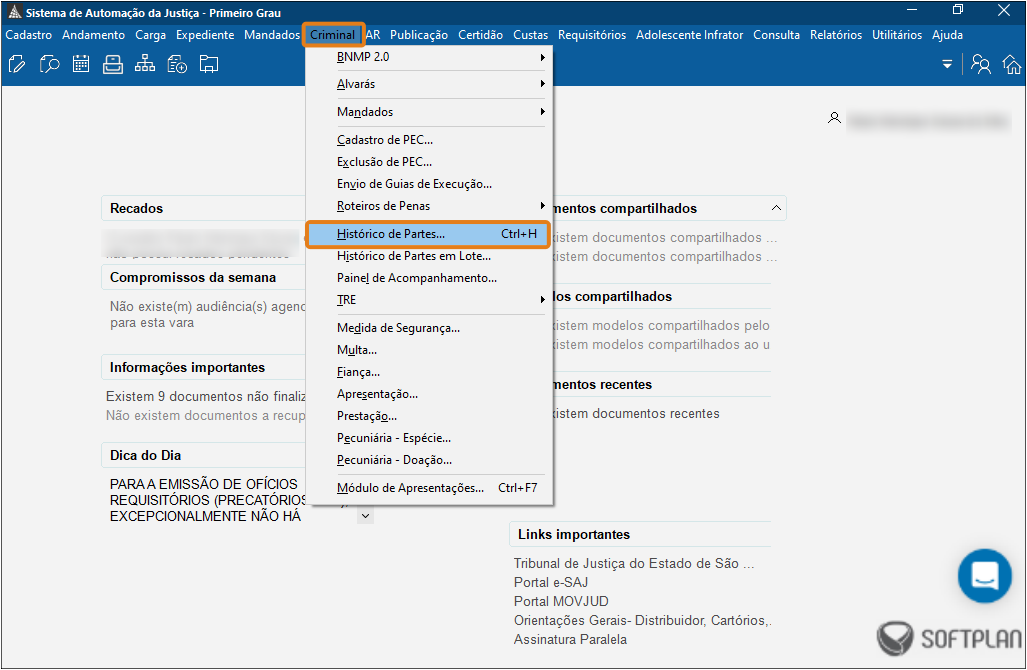Select Prestação menu entry
Image resolution: width=1027 pixels, height=670 pixels.
point(429,416)
